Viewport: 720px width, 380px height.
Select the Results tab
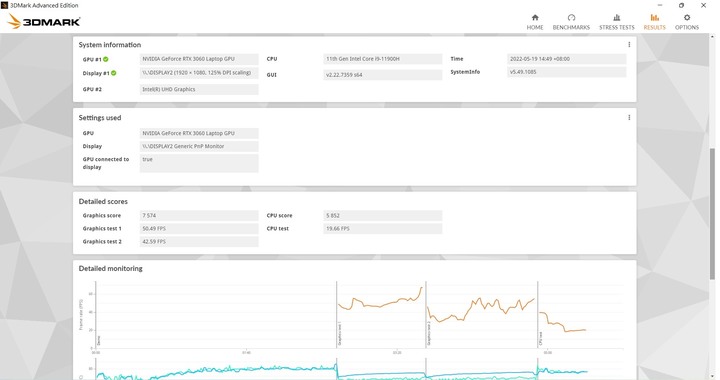654,22
